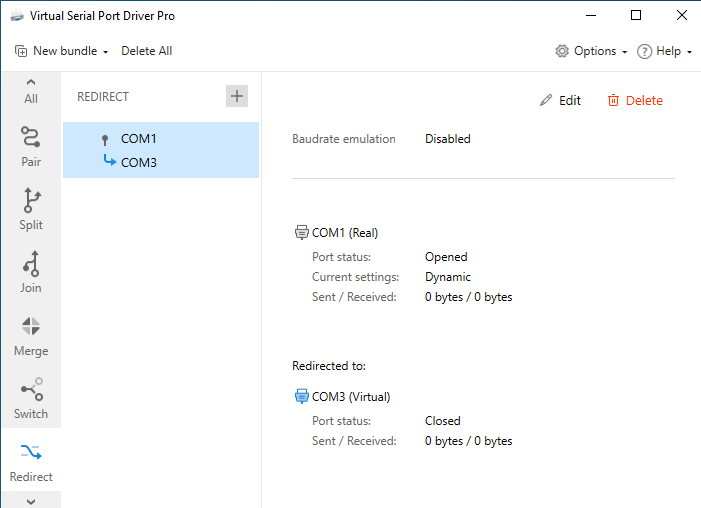Add a new redirect with plus button

point(236,96)
